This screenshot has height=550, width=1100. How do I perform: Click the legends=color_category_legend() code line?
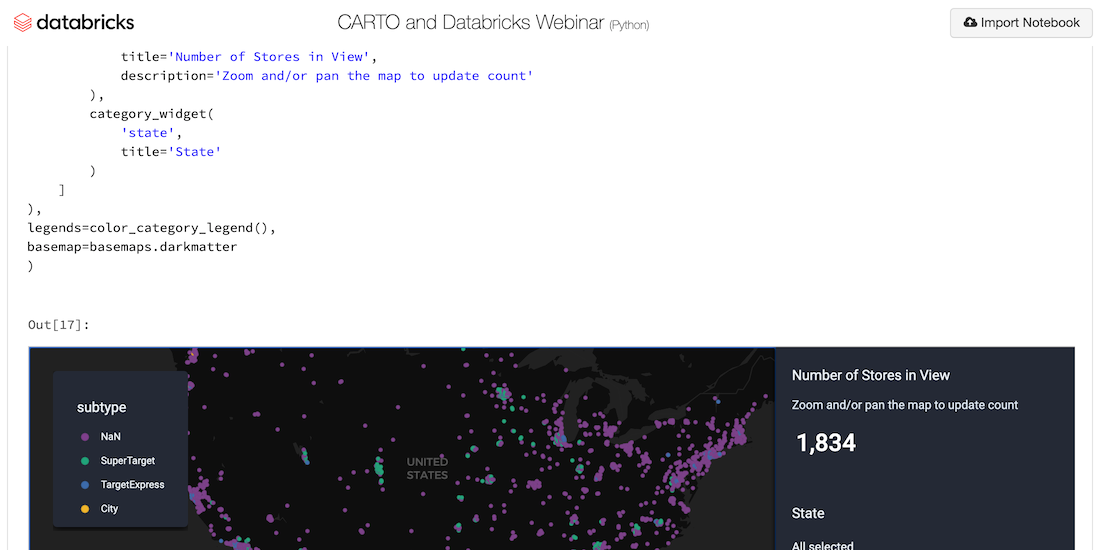pyautogui.click(x=150, y=228)
